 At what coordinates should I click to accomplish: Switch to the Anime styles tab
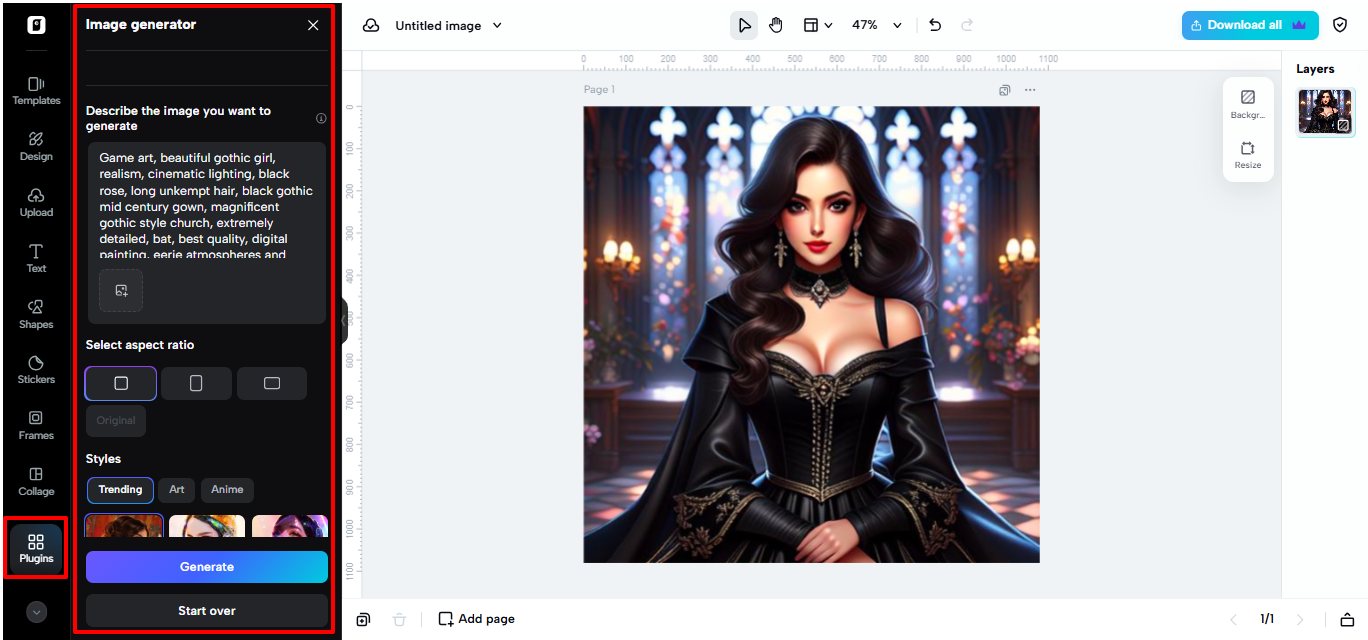(227, 490)
